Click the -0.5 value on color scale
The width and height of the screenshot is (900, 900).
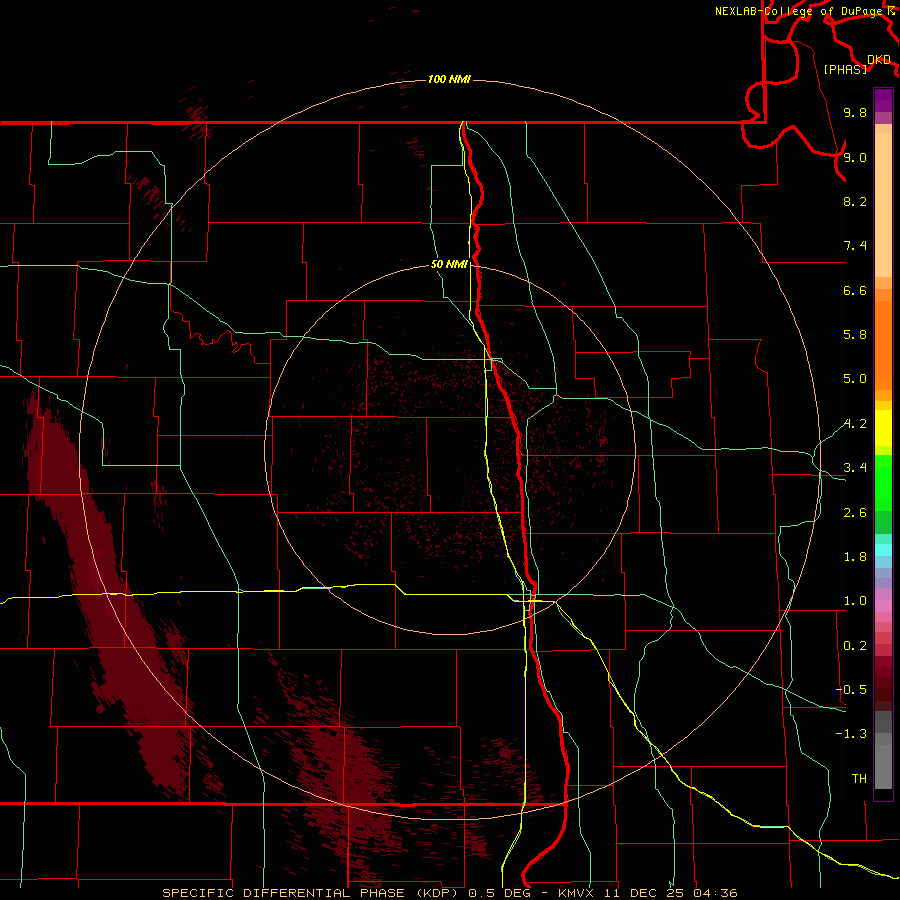tap(851, 690)
